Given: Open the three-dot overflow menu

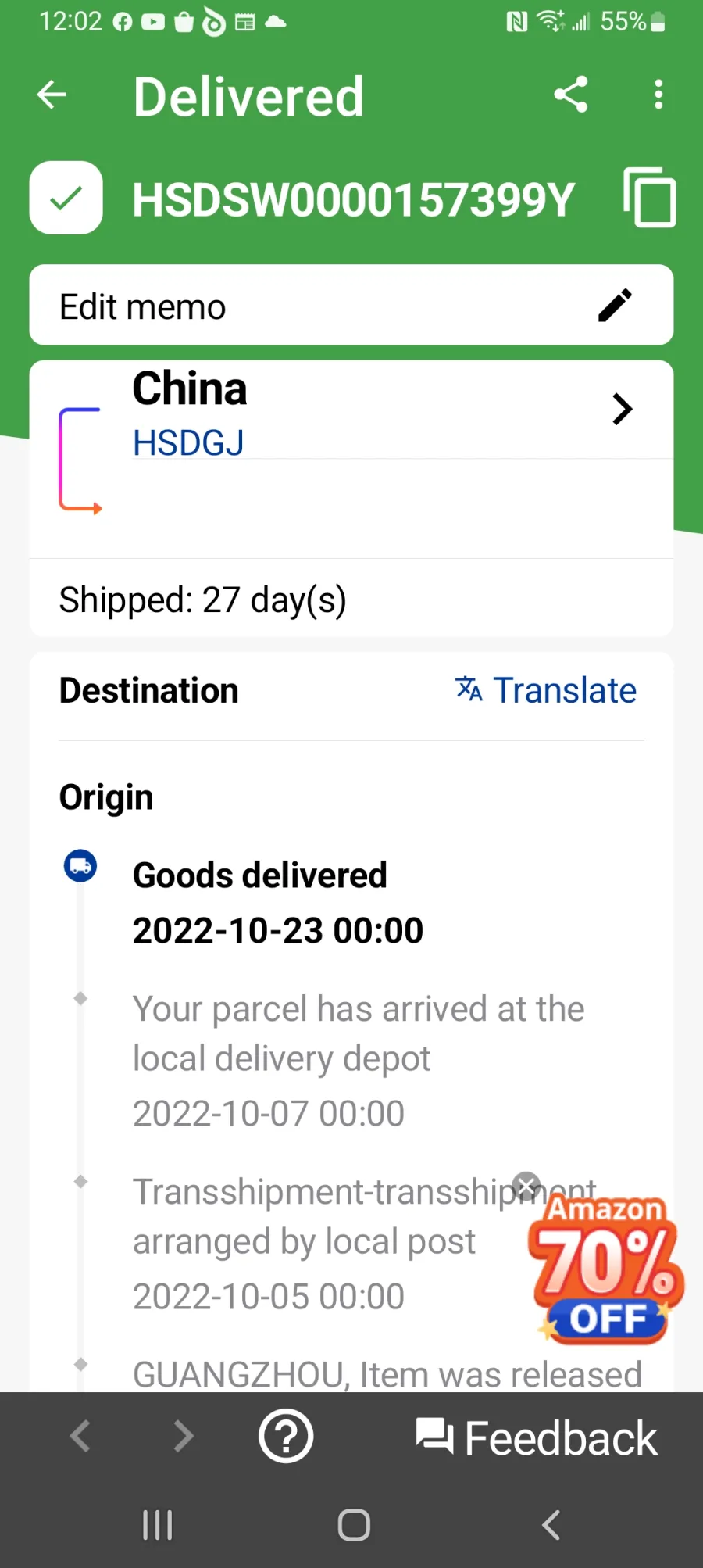Looking at the screenshot, I should tap(658, 95).
